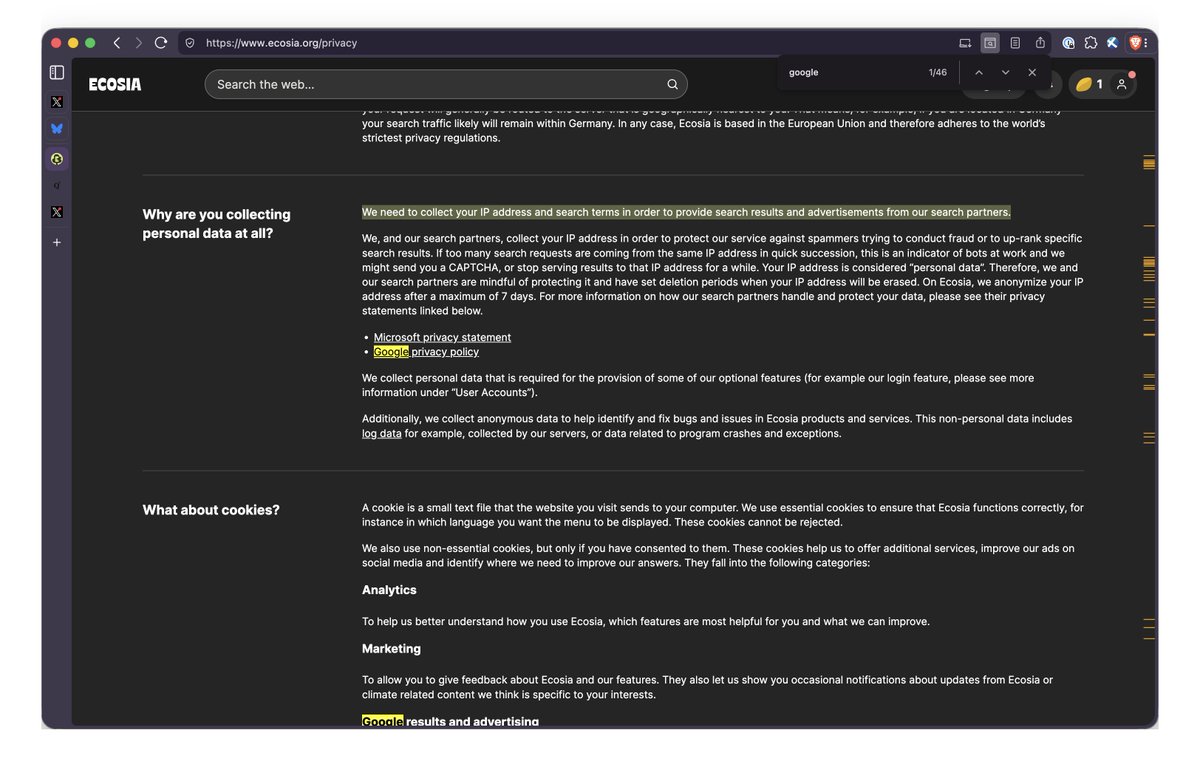Image resolution: width=1200 pixels, height=784 pixels.
Task: Open a new tab with the plus button
Action: [x=57, y=242]
